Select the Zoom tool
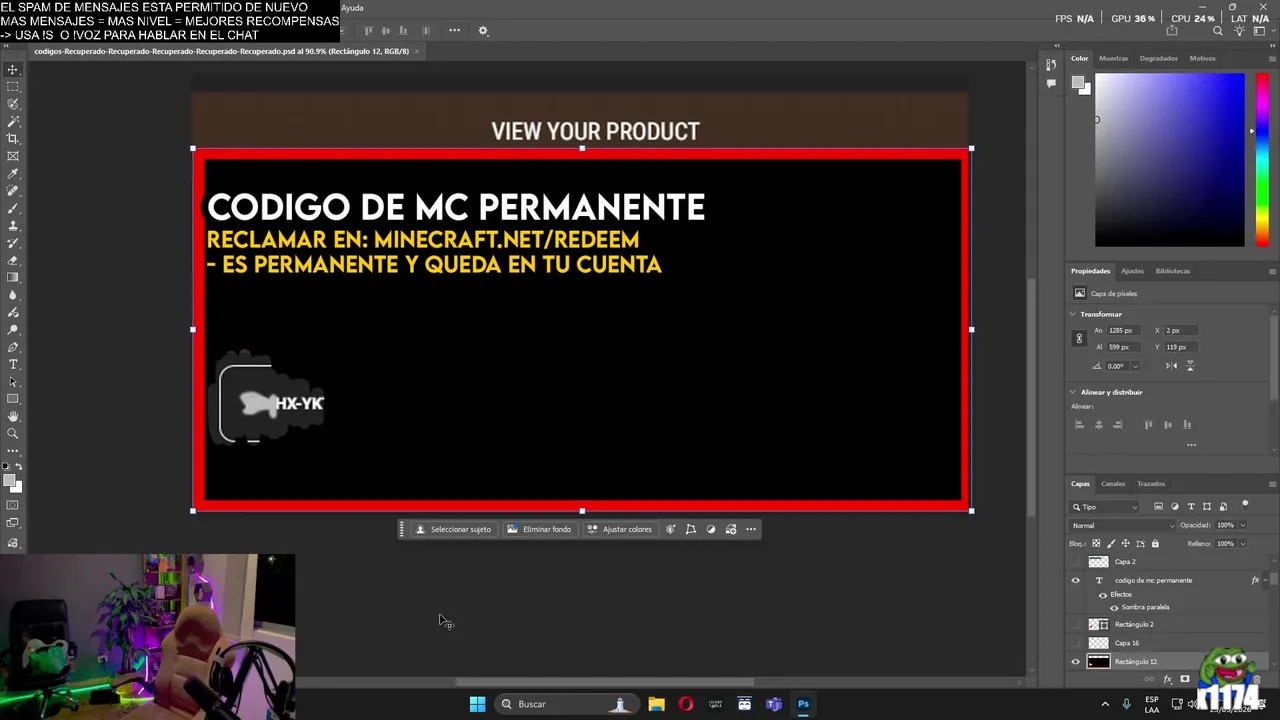The image size is (1280, 720). pos(13,433)
